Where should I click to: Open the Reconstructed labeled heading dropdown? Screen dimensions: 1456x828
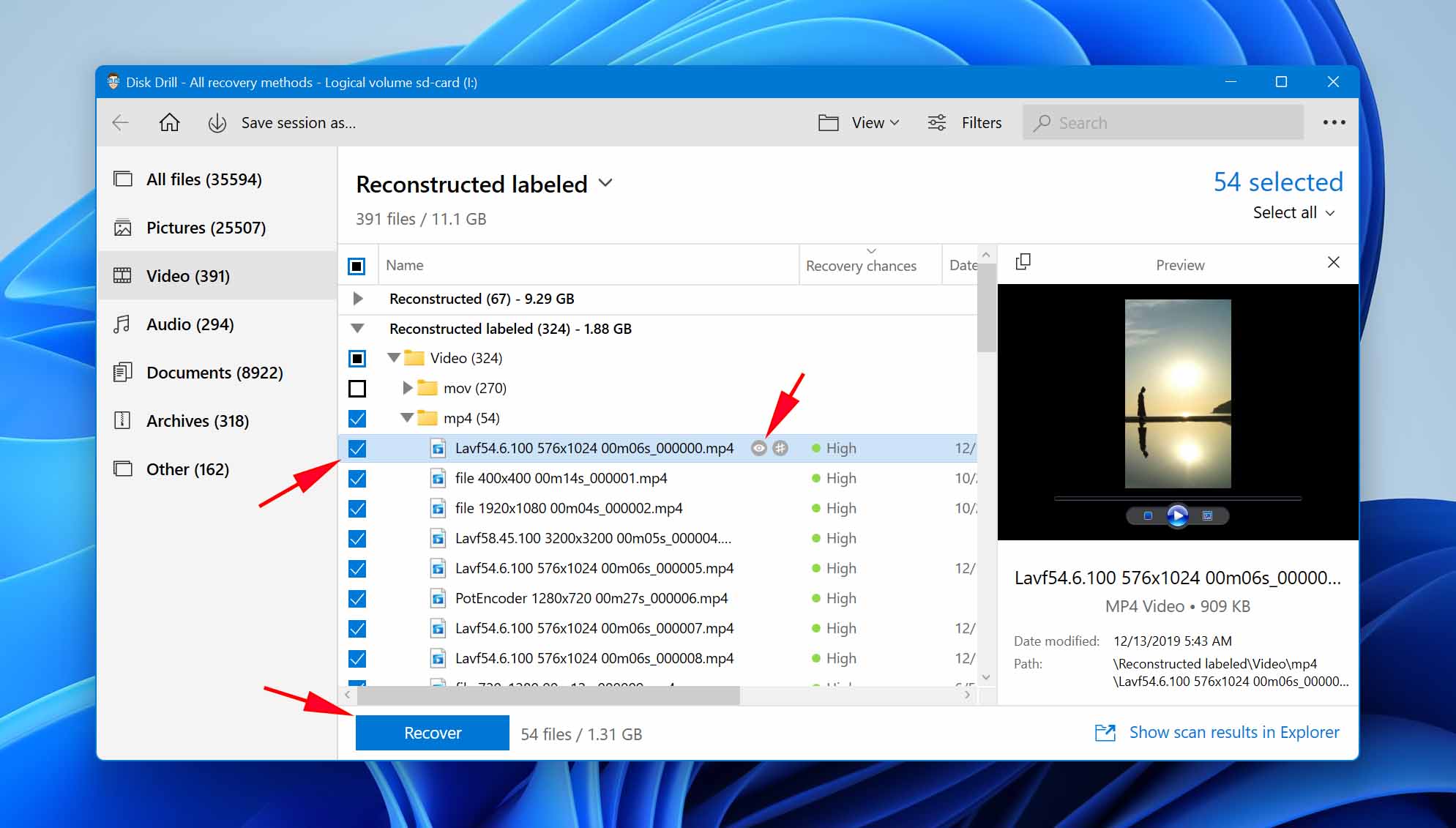[x=605, y=183]
